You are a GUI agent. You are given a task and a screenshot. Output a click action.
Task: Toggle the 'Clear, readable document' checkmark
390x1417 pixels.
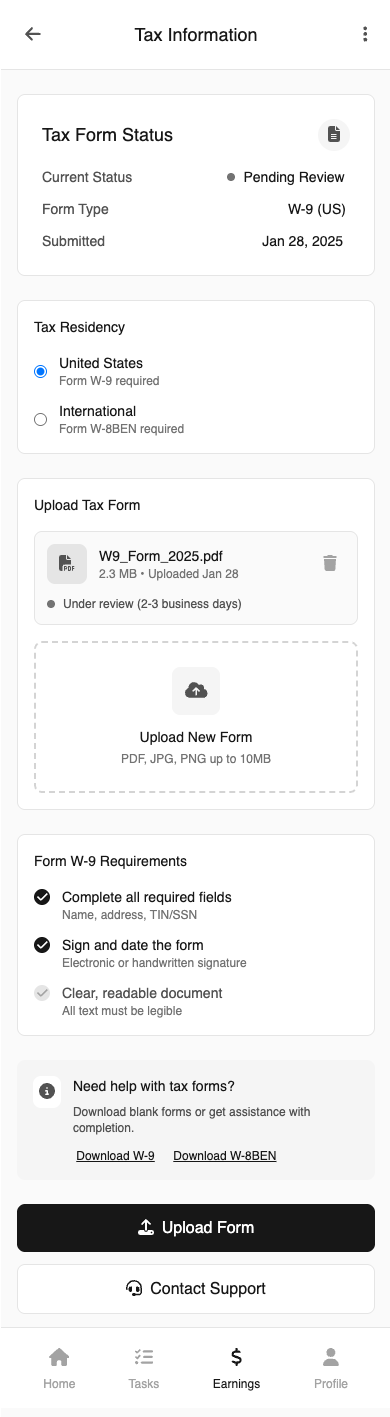(x=42, y=993)
